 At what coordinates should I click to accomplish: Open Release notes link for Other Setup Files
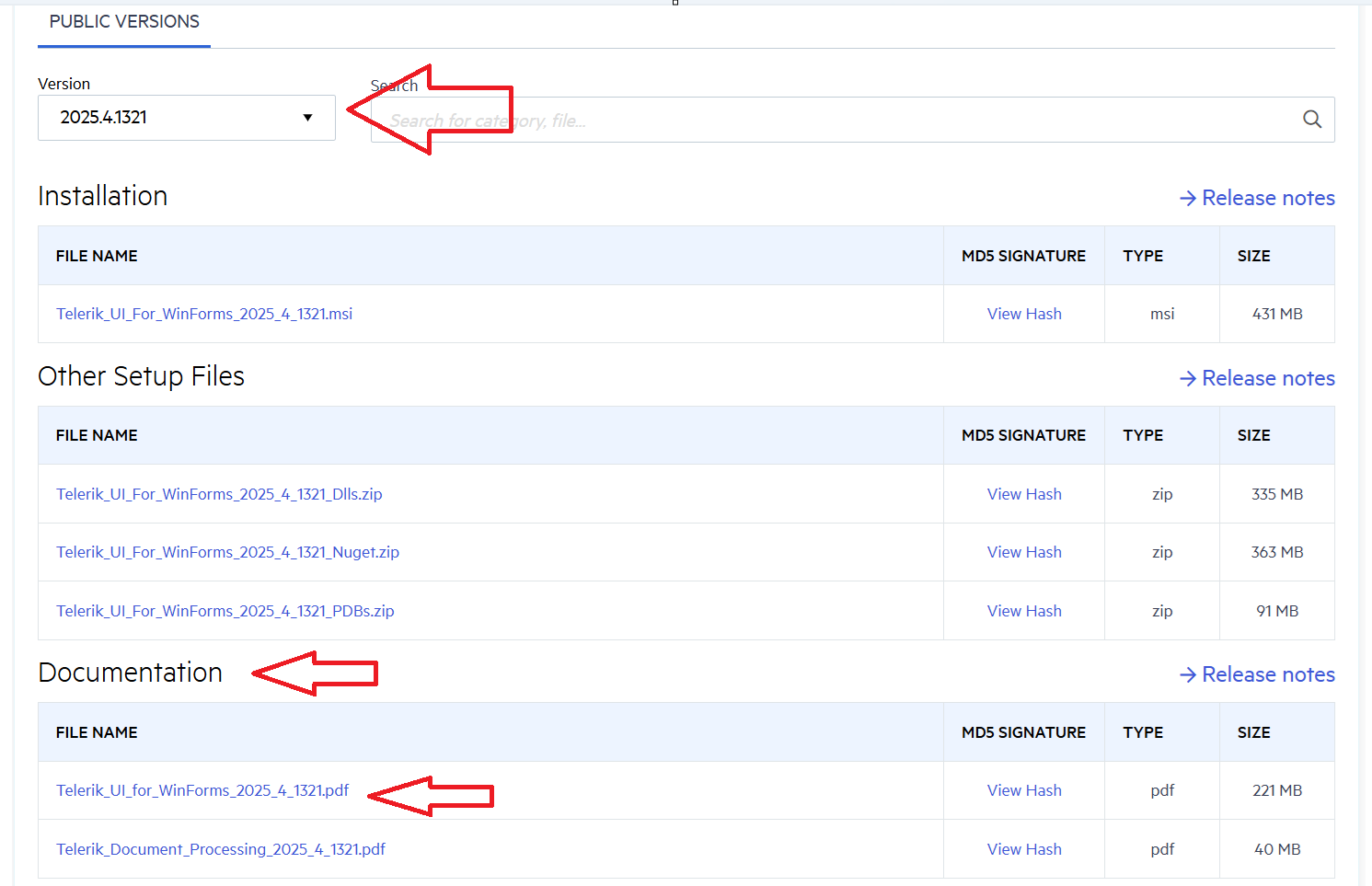point(1257,378)
